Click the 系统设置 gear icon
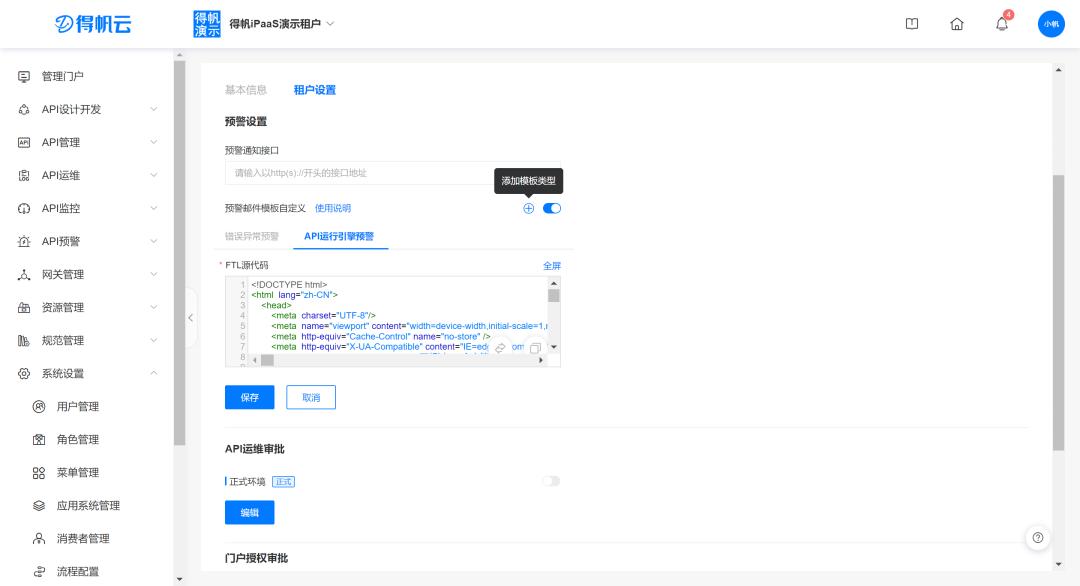This screenshot has height=586, width=1080. [x=24, y=374]
